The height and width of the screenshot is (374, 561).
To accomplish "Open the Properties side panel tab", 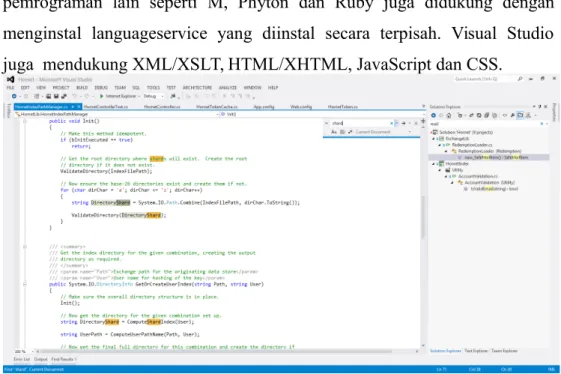I will 555,113.
